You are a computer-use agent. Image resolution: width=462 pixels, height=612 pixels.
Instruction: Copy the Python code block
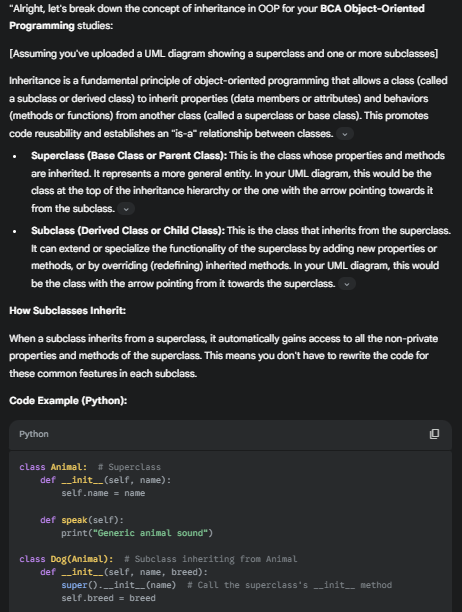pyautogui.click(x=434, y=434)
